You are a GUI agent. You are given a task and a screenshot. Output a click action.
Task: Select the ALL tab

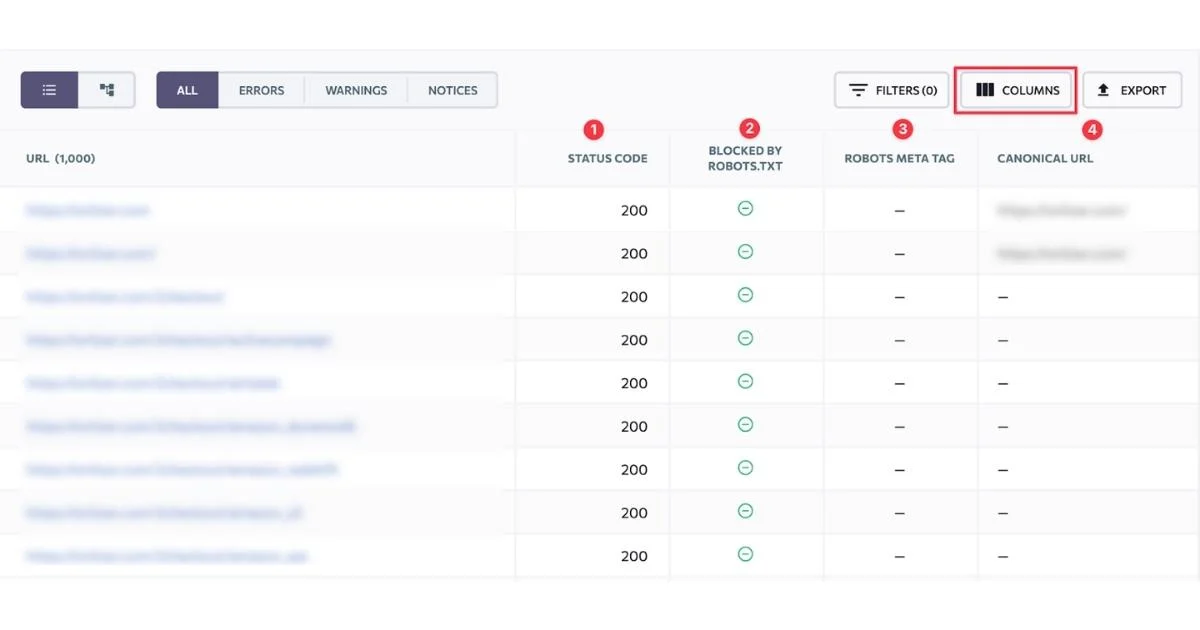pos(187,89)
